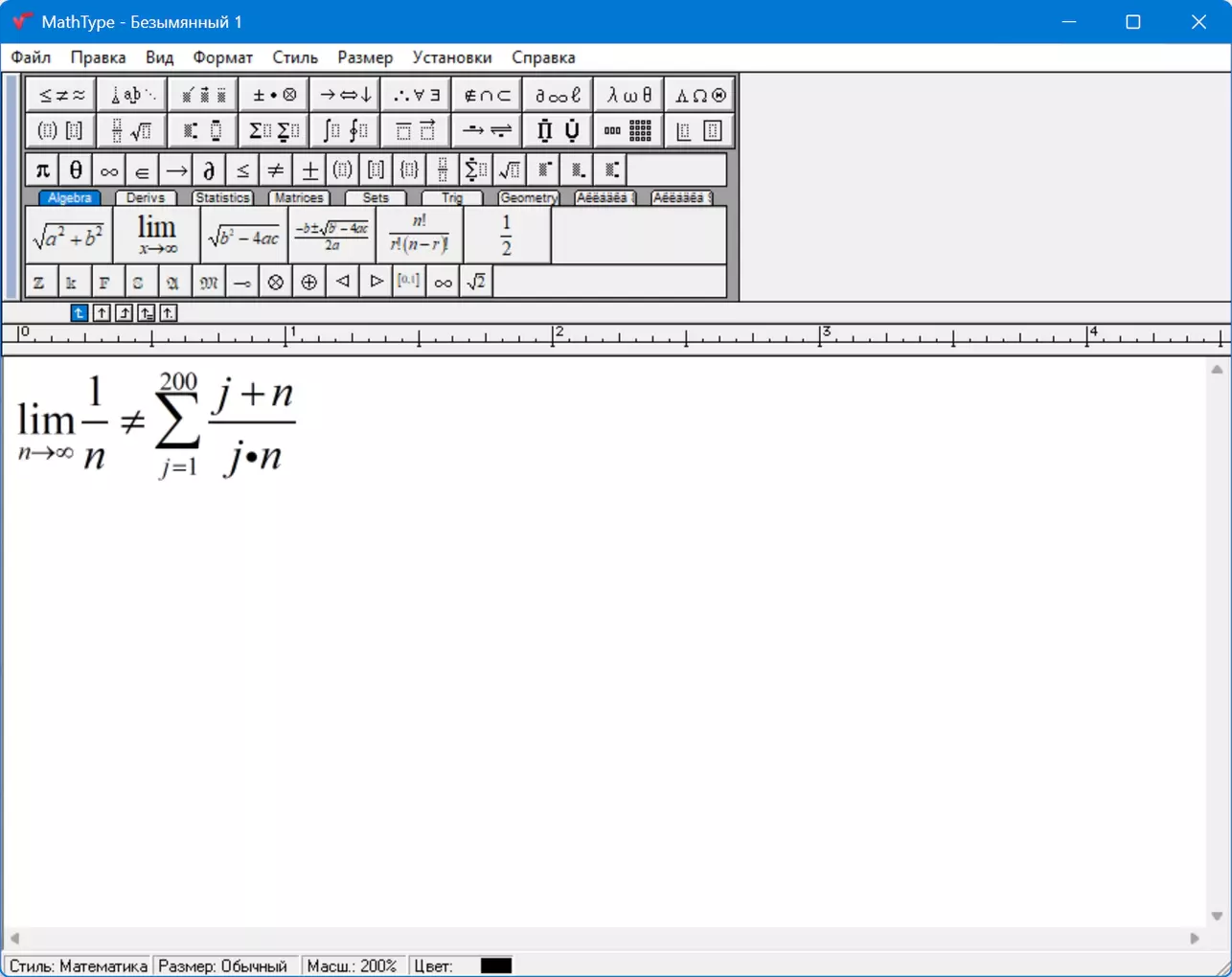This screenshot has height=977, width=1232.
Task: Open the matrix templates palette
Action: pos(628,130)
